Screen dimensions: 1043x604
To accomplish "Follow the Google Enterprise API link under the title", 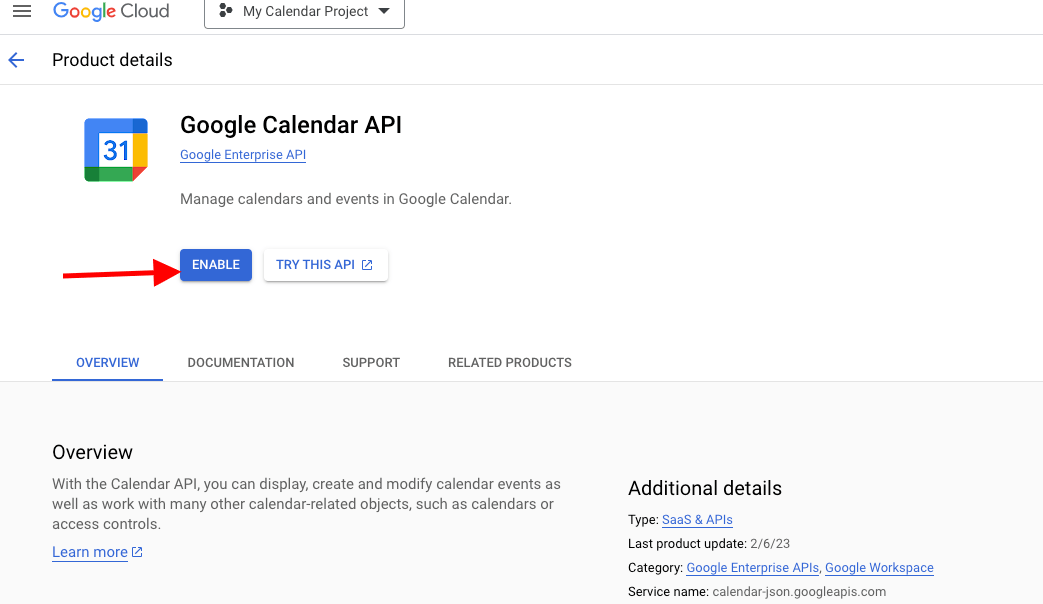I will tap(242, 155).
